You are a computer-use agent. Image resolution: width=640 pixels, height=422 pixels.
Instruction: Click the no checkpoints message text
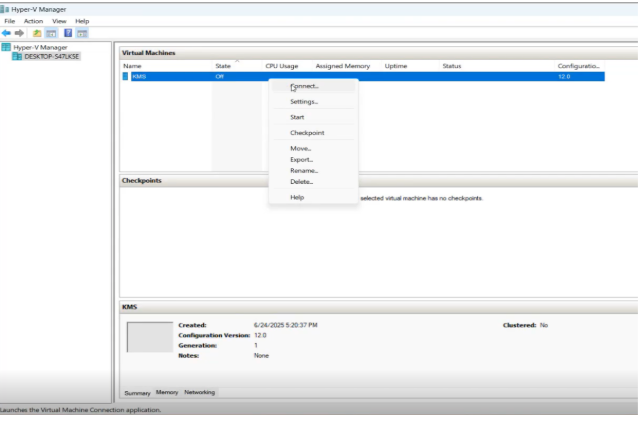[421, 198]
